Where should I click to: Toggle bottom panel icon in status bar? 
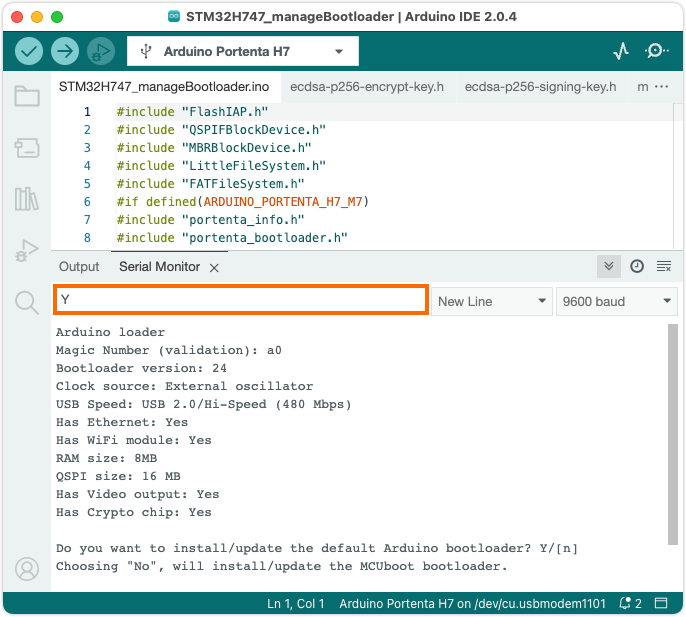pos(661,603)
